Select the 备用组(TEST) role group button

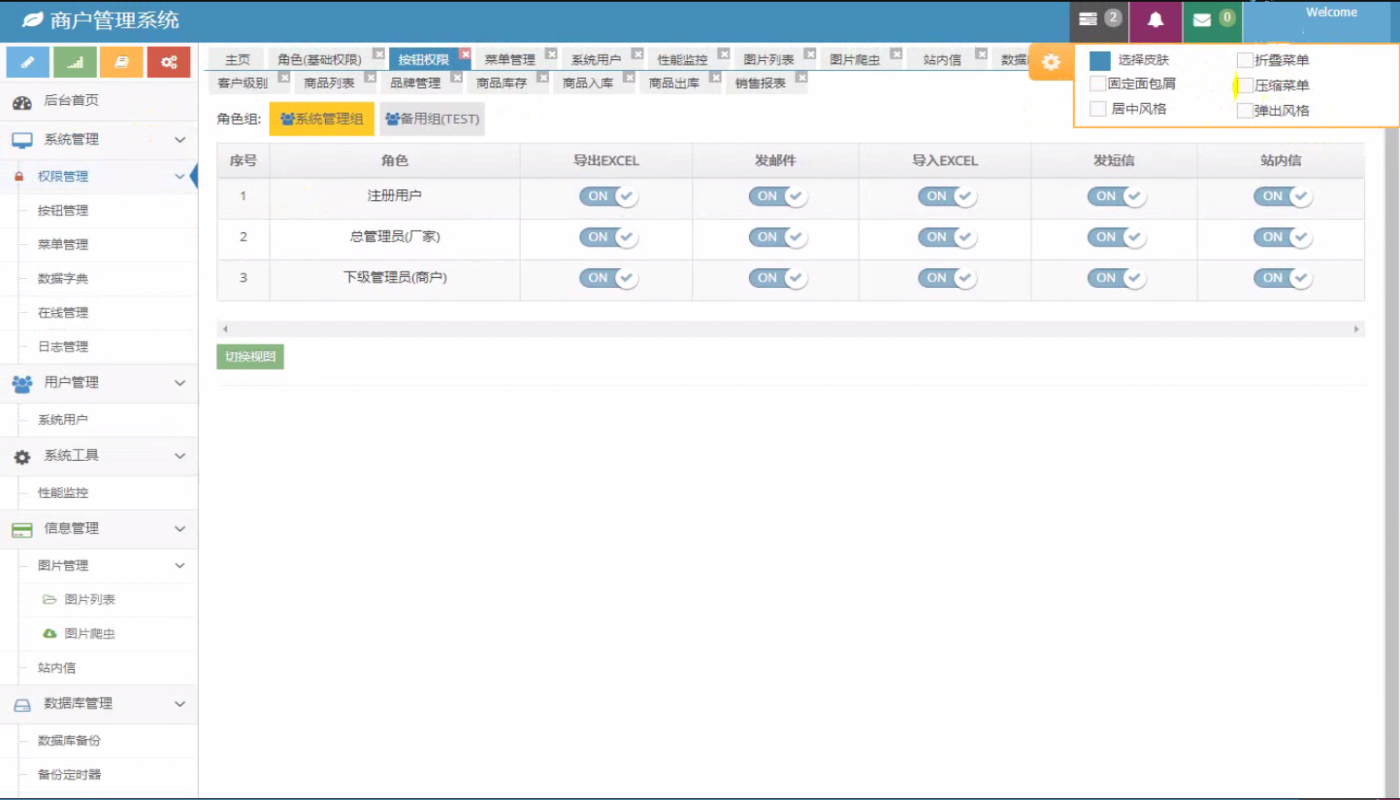coord(432,119)
